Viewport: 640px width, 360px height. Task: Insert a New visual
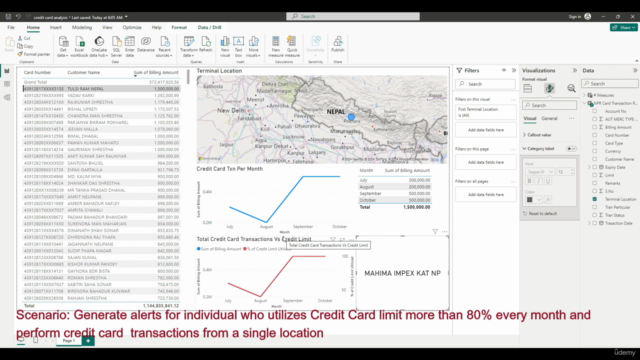pyautogui.click(x=225, y=47)
